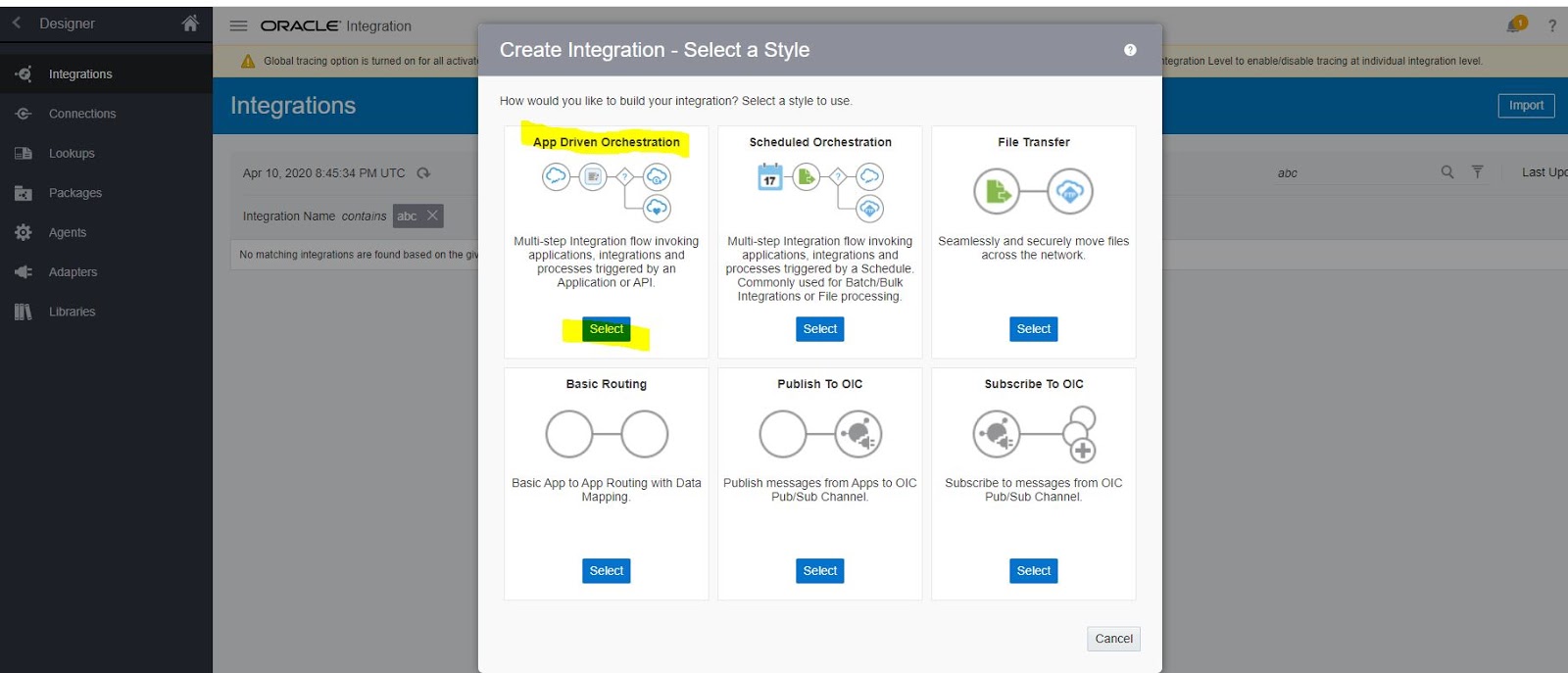Click the Packages sidebar icon
The width and height of the screenshot is (1568, 673).
[24, 193]
